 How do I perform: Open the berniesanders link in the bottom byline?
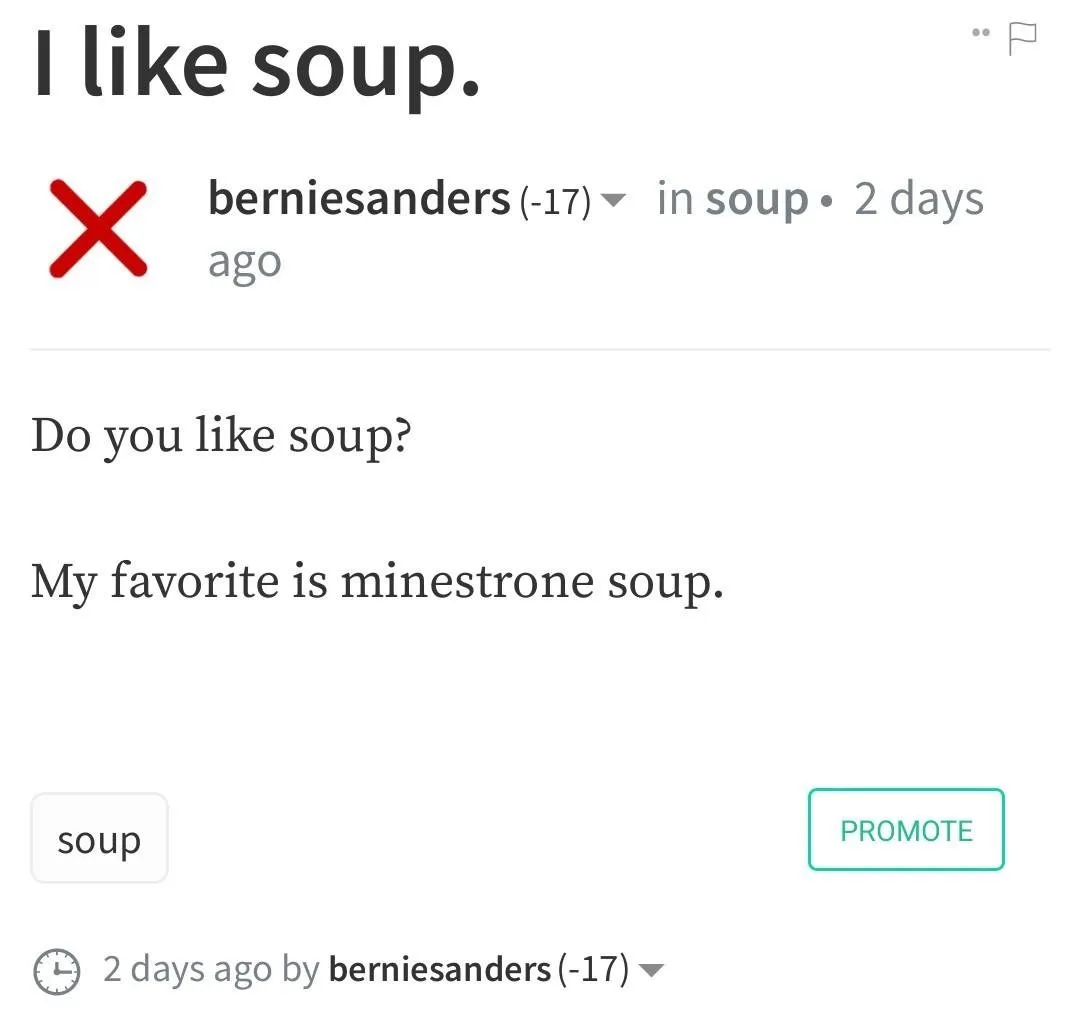(x=439, y=969)
